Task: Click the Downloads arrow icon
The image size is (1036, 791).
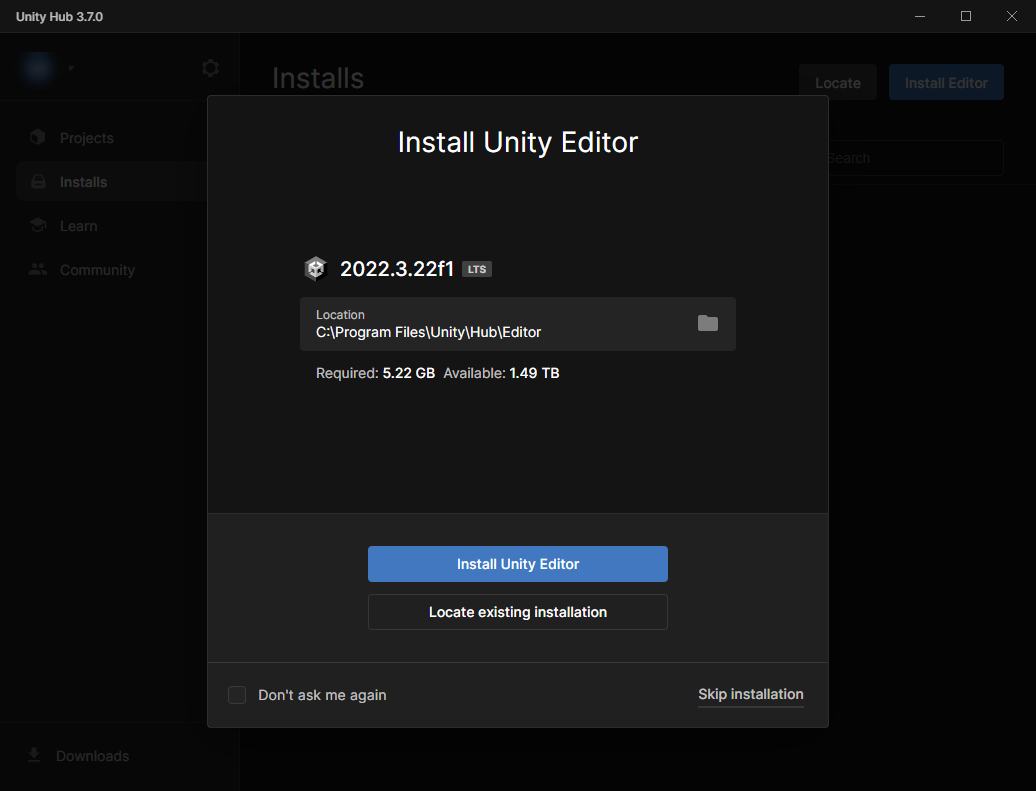Action: (x=34, y=755)
